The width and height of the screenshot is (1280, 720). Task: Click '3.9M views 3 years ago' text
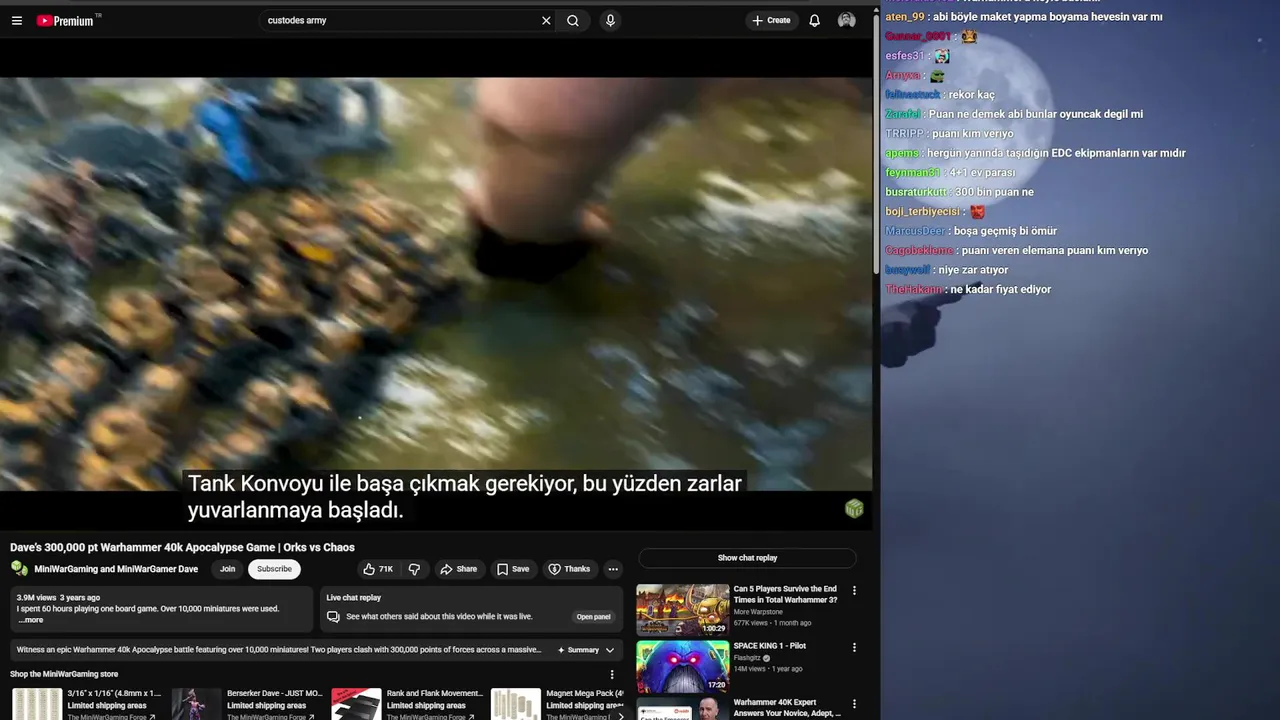[x=58, y=598]
